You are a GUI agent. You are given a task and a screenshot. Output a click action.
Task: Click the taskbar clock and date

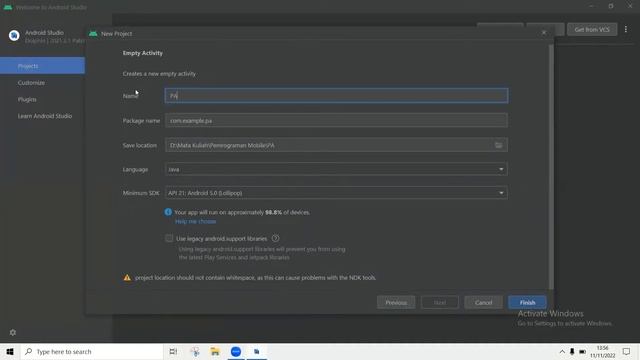point(602,351)
